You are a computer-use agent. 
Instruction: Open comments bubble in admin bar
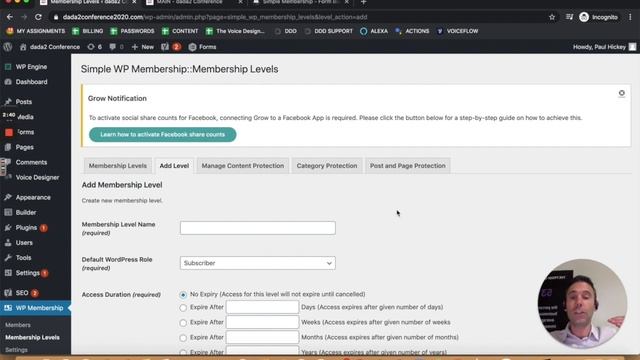coord(116,47)
